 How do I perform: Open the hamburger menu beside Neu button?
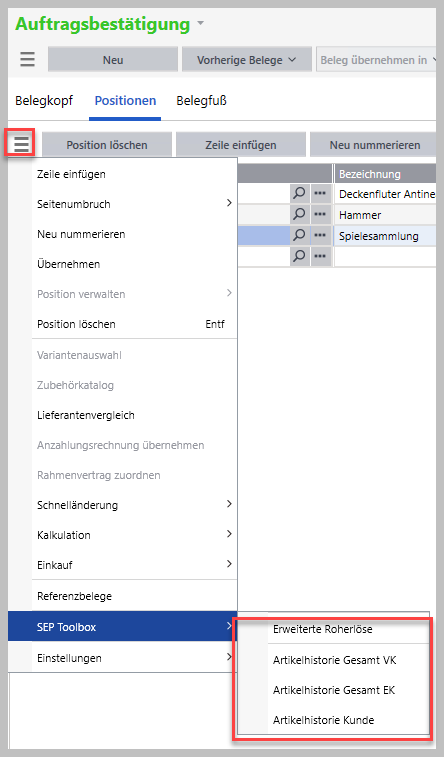[28, 60]
